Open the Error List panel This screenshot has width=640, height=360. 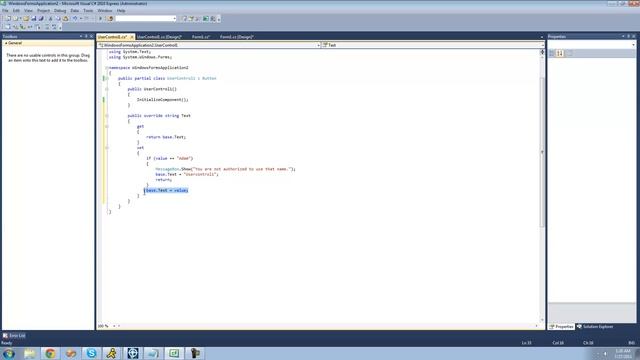pyautogui.click(x=14, y=336)
